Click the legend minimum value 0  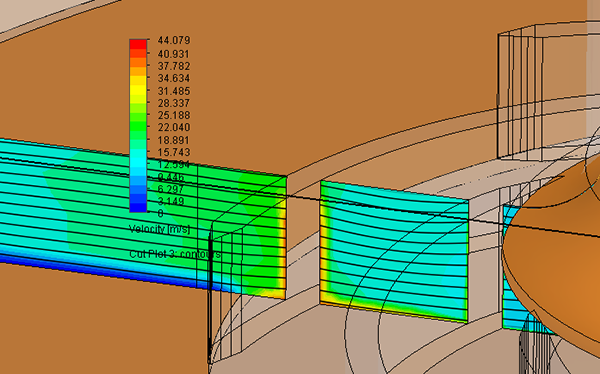[x=160, y=213]
